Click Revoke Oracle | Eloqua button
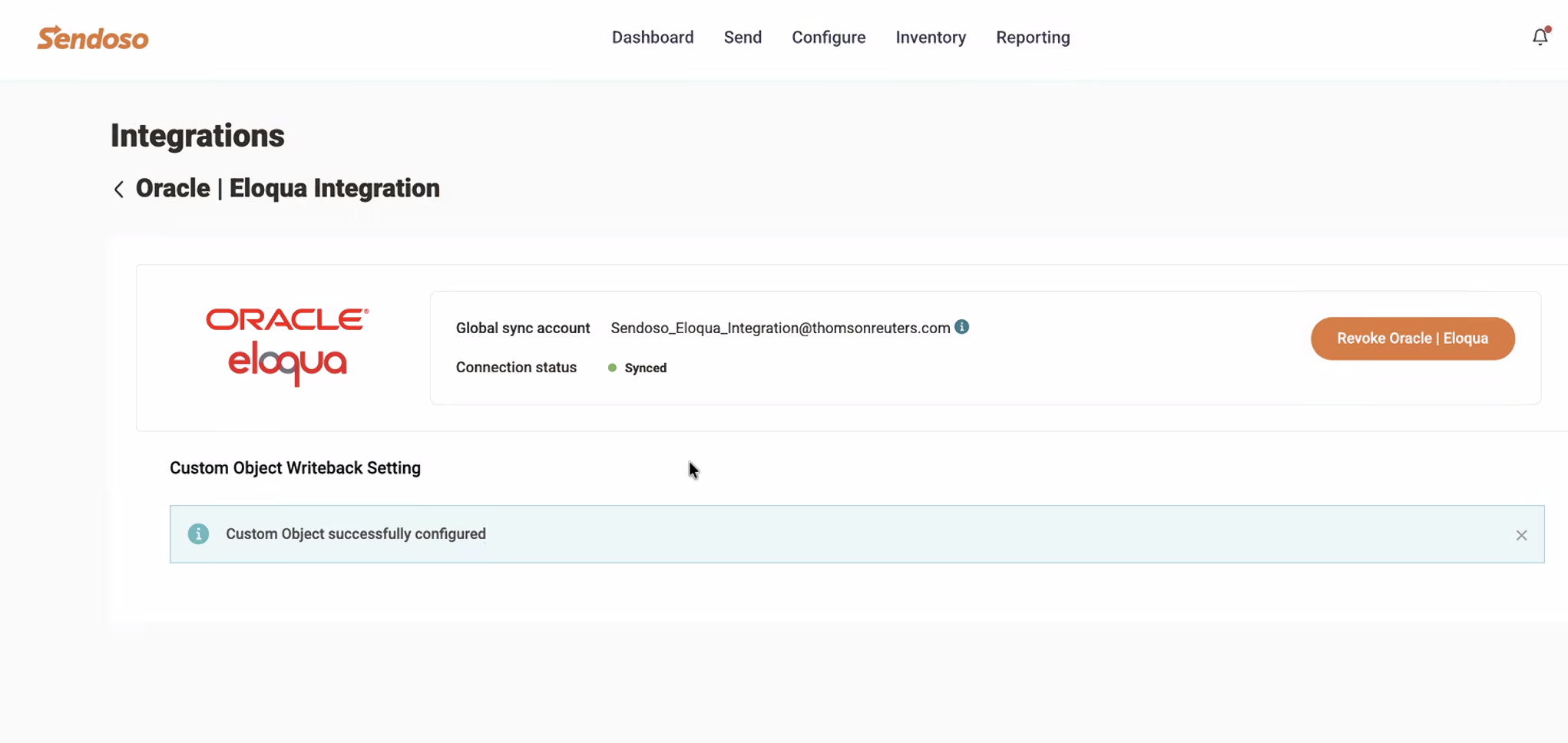 tap(1412, 338)
